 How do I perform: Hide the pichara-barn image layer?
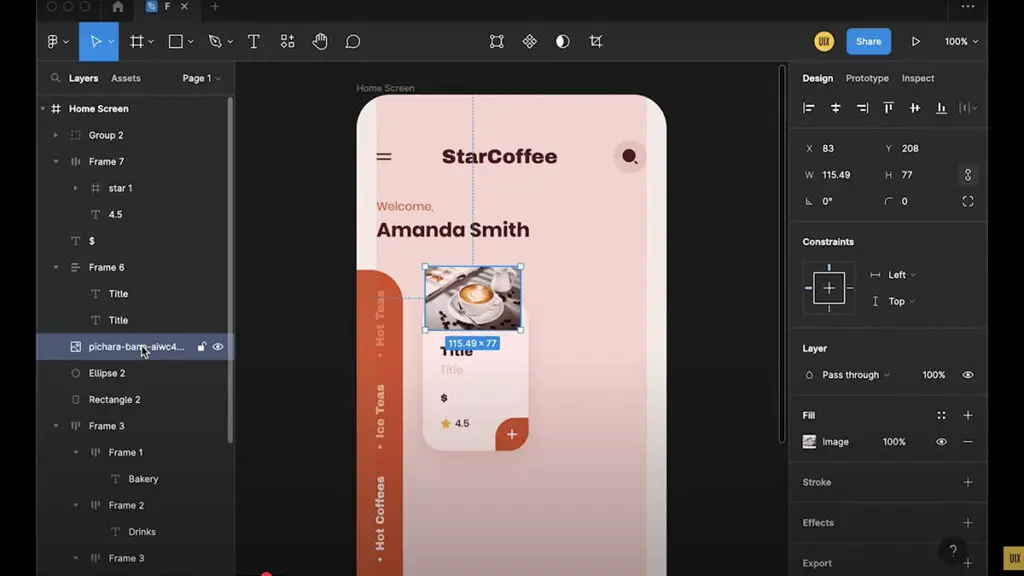tap(220, 346)
